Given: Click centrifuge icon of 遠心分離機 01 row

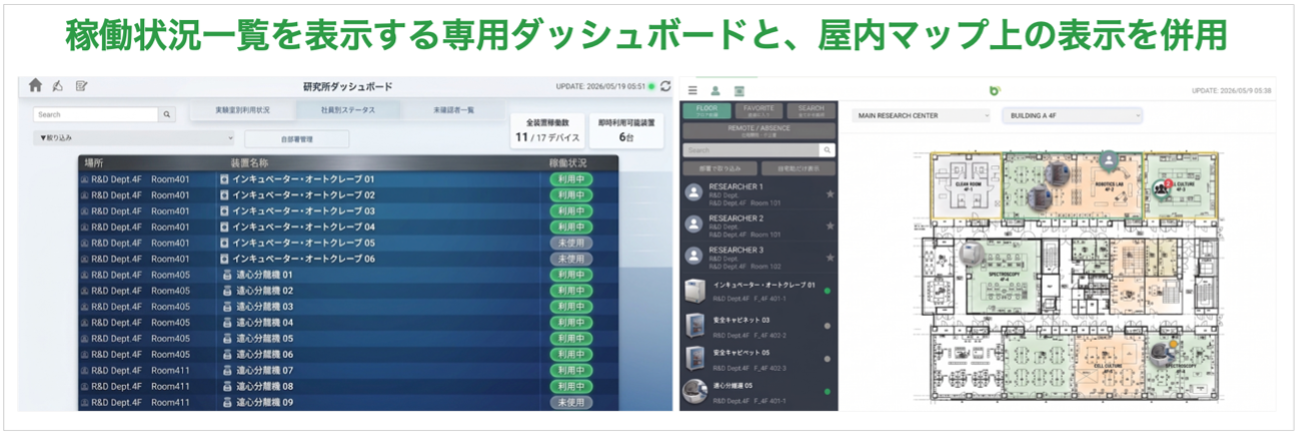Looking at the screenshot, I should click(x=225, y=274).
